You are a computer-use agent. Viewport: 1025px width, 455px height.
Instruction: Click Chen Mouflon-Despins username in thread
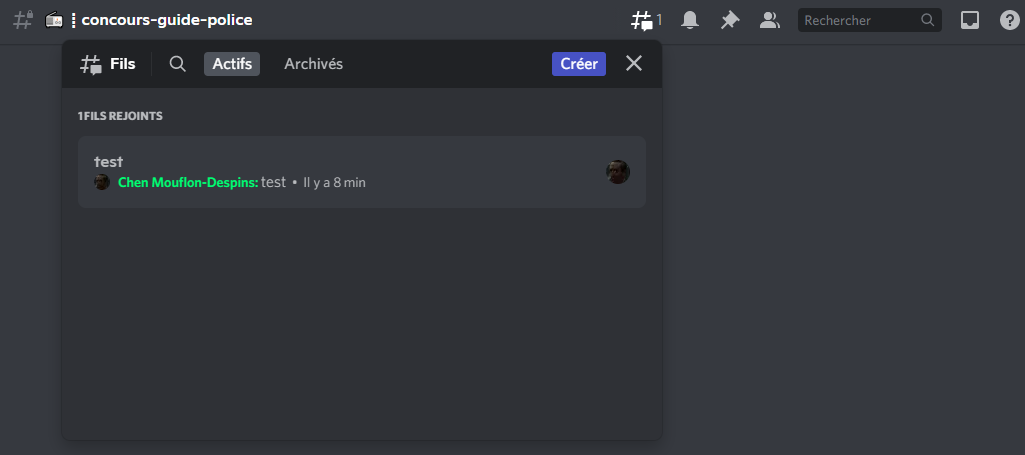pos(188,182)
